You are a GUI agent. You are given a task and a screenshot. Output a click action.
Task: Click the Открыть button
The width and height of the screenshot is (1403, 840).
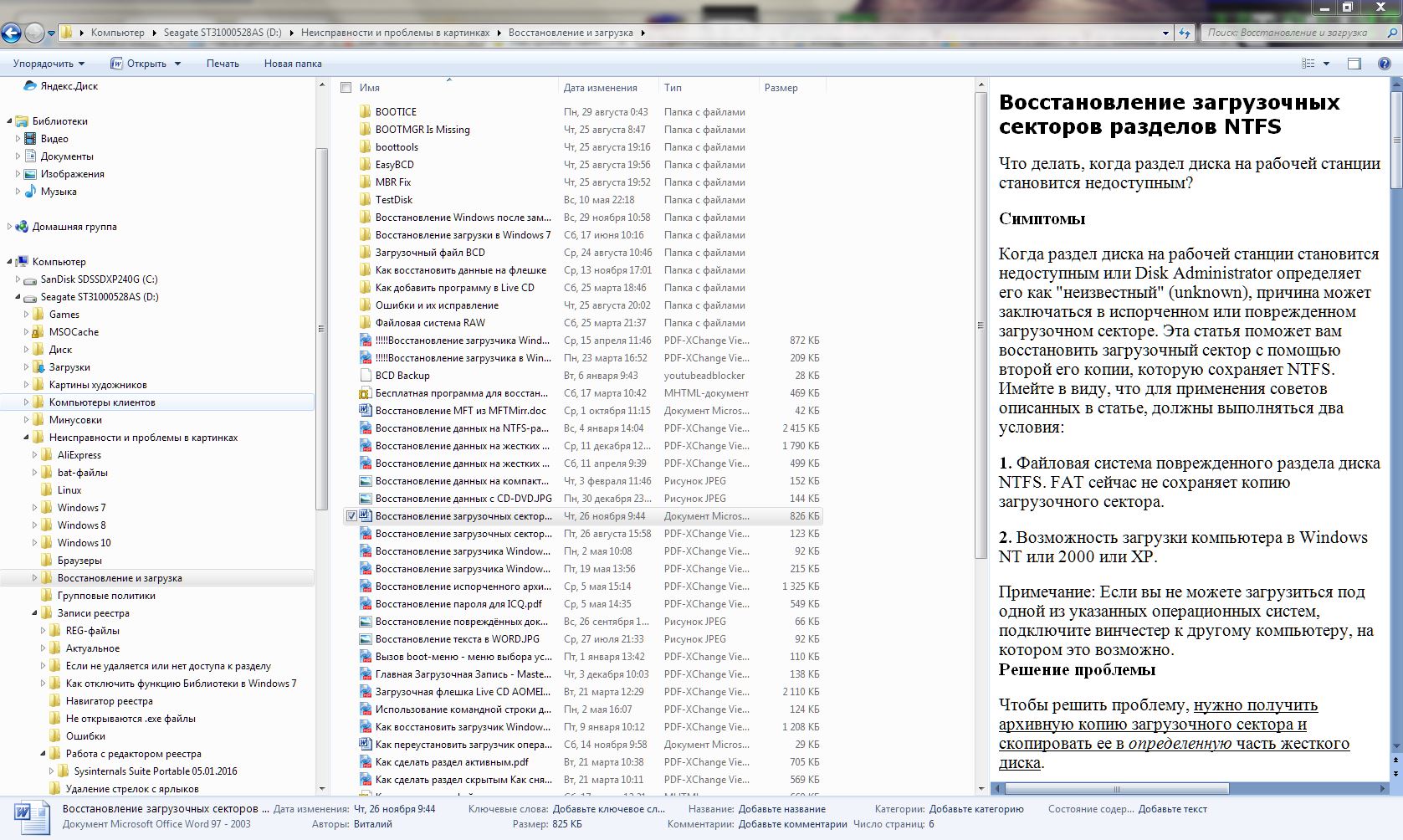point(138,64)
